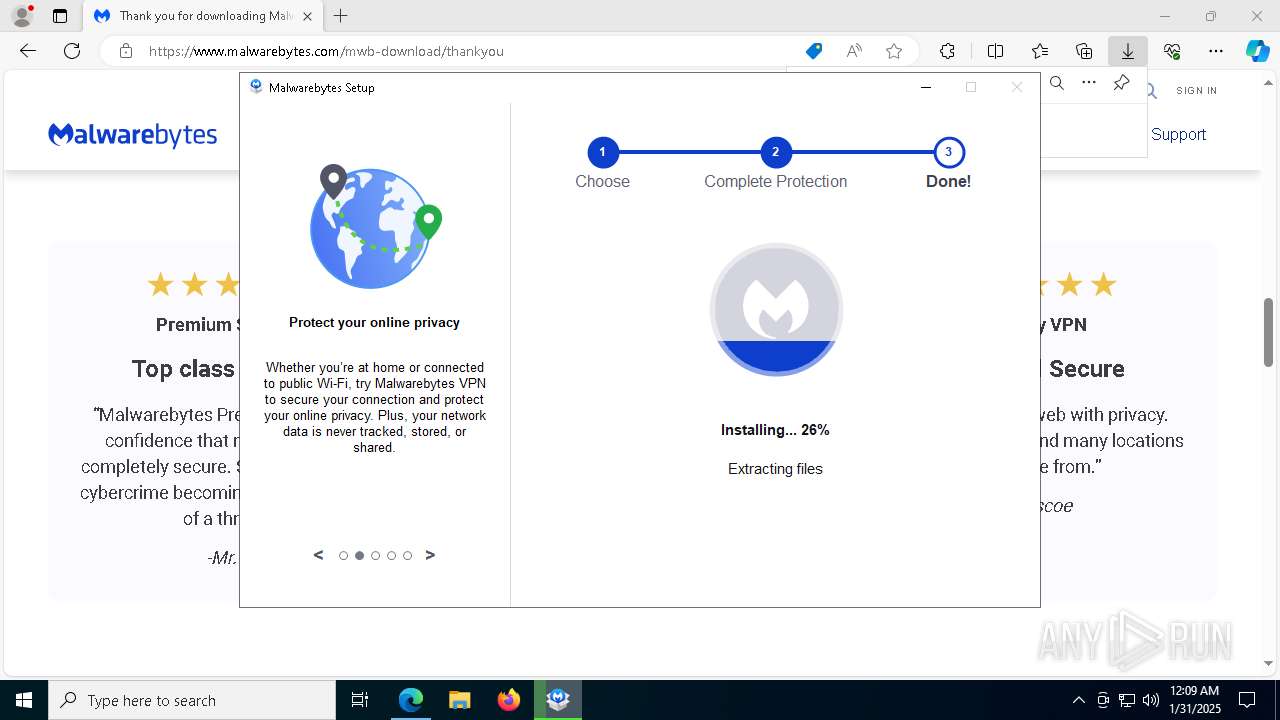The height and width of the screenshot is (720, 1280).
Task: Close the Malwarebytes download tab
Action: pos(307,16)
